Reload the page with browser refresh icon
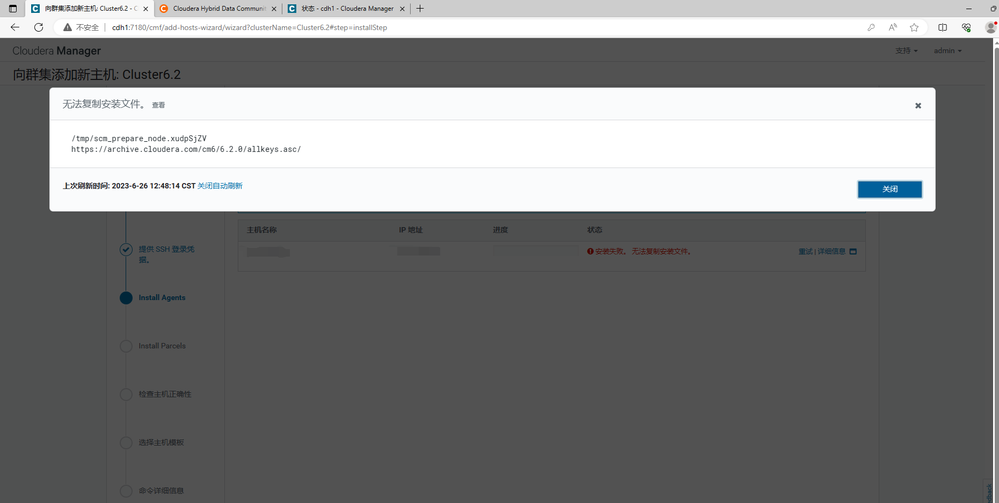999x503 pixels. pyautogui.click(x=38, y=27)
